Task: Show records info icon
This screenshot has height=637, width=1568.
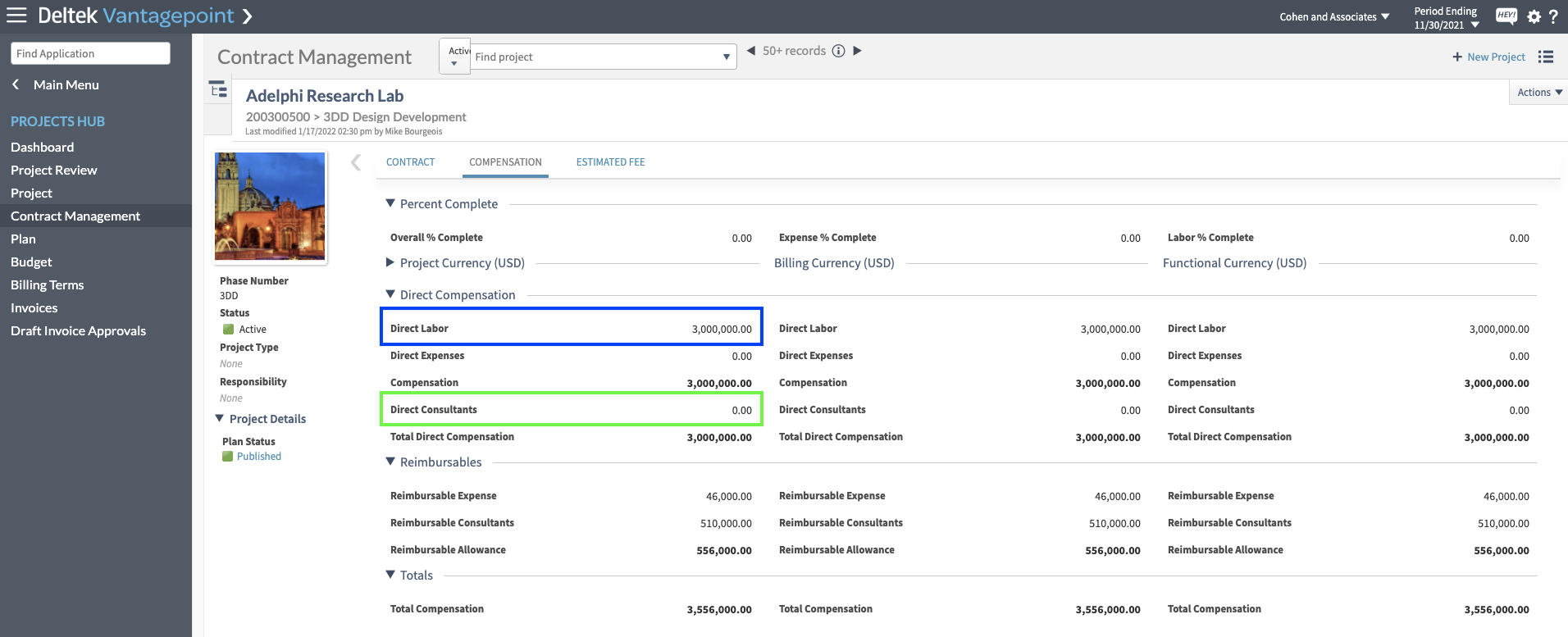Action: (838, 51)
